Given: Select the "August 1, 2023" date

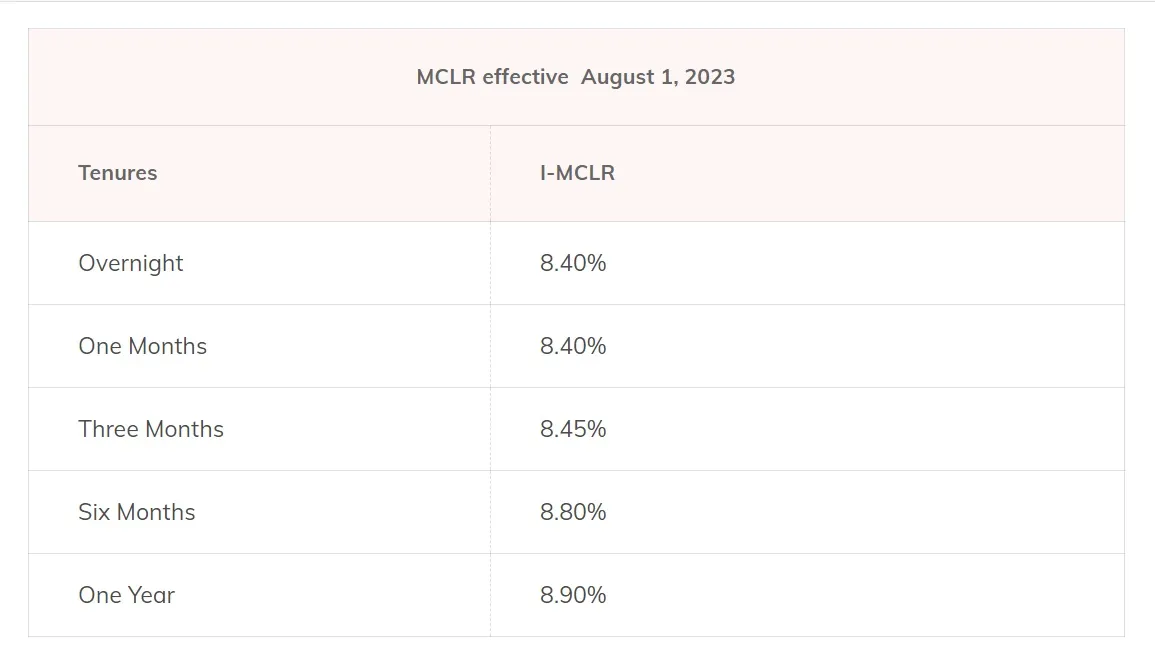Looking at the screenshot, I should tap(657, 77).
